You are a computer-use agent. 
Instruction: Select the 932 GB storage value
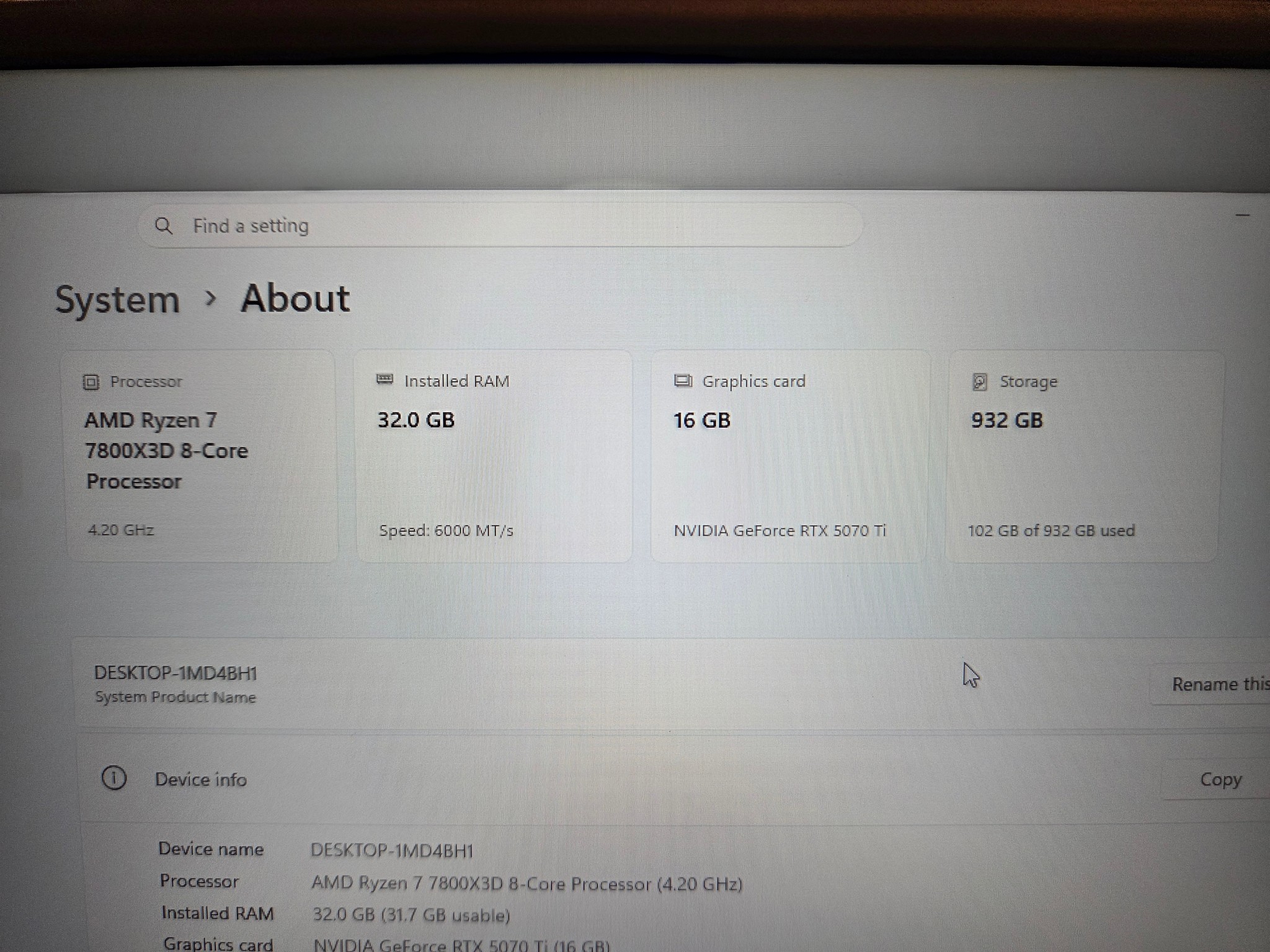[x=1007, y=420]
